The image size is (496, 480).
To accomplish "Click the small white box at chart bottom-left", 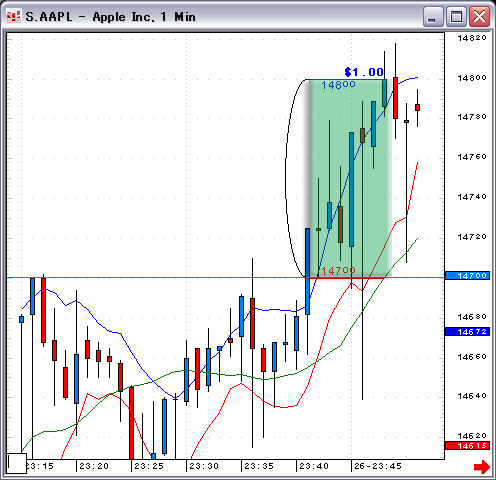I will pos(16,463).
